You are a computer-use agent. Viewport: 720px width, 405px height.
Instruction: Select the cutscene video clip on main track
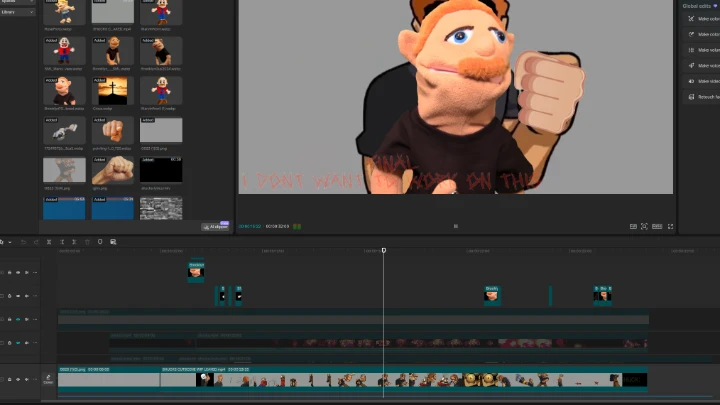[x=404, y=377]
